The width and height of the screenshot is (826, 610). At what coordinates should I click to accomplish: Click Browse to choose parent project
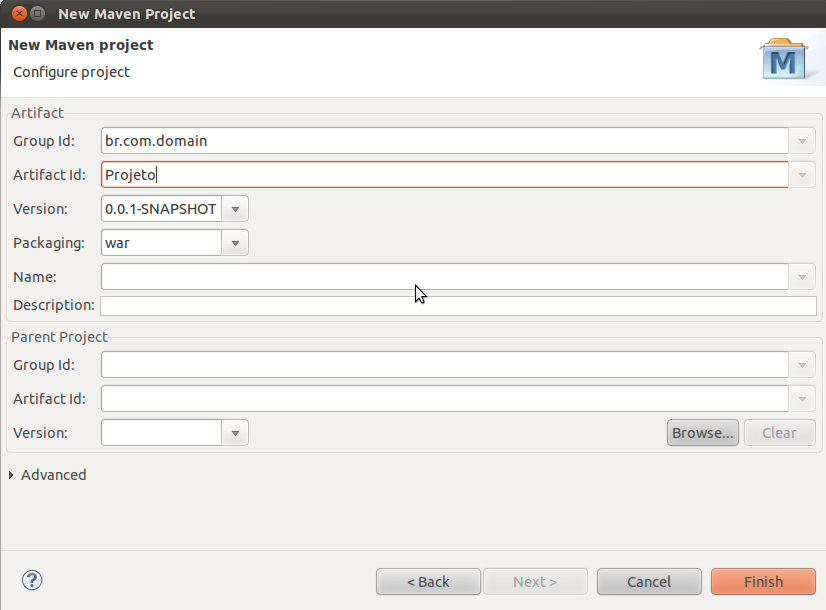(703, 433)
